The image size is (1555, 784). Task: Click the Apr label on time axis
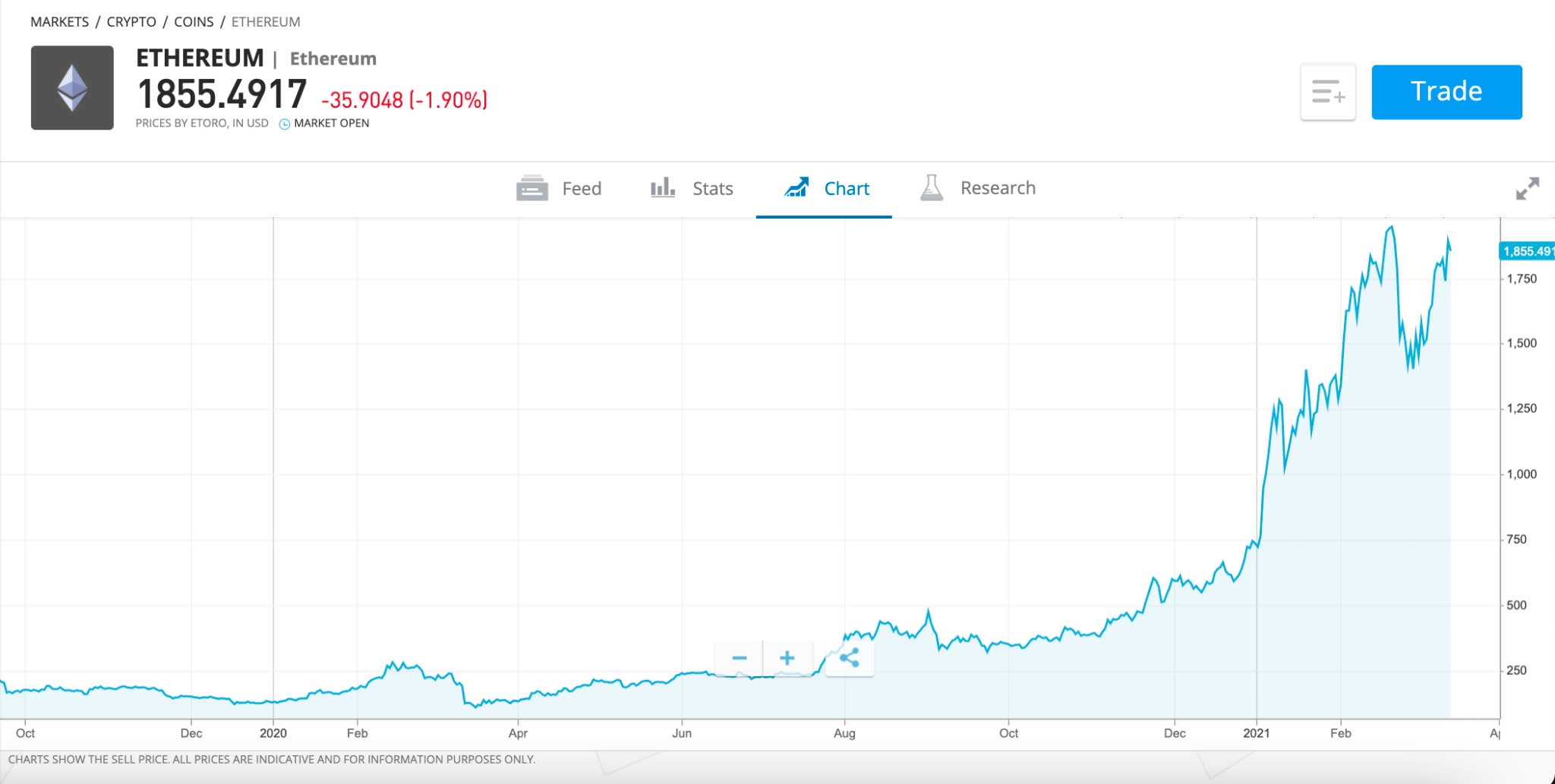(518, 733)
